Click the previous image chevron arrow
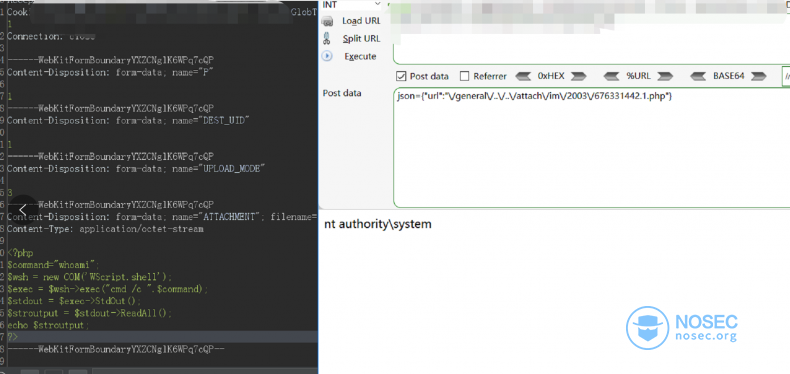This screenshot has height=374, width=790. point(23,209)
